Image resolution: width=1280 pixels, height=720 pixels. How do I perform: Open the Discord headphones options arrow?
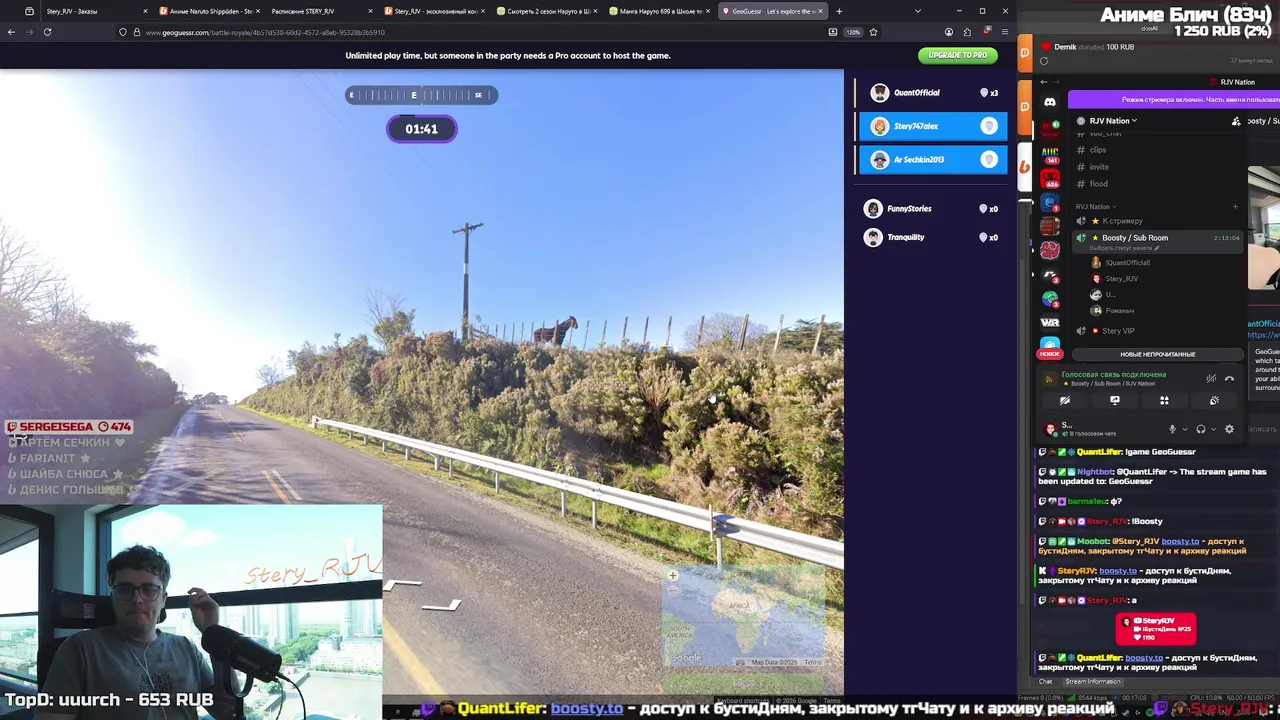[1212, 429]
